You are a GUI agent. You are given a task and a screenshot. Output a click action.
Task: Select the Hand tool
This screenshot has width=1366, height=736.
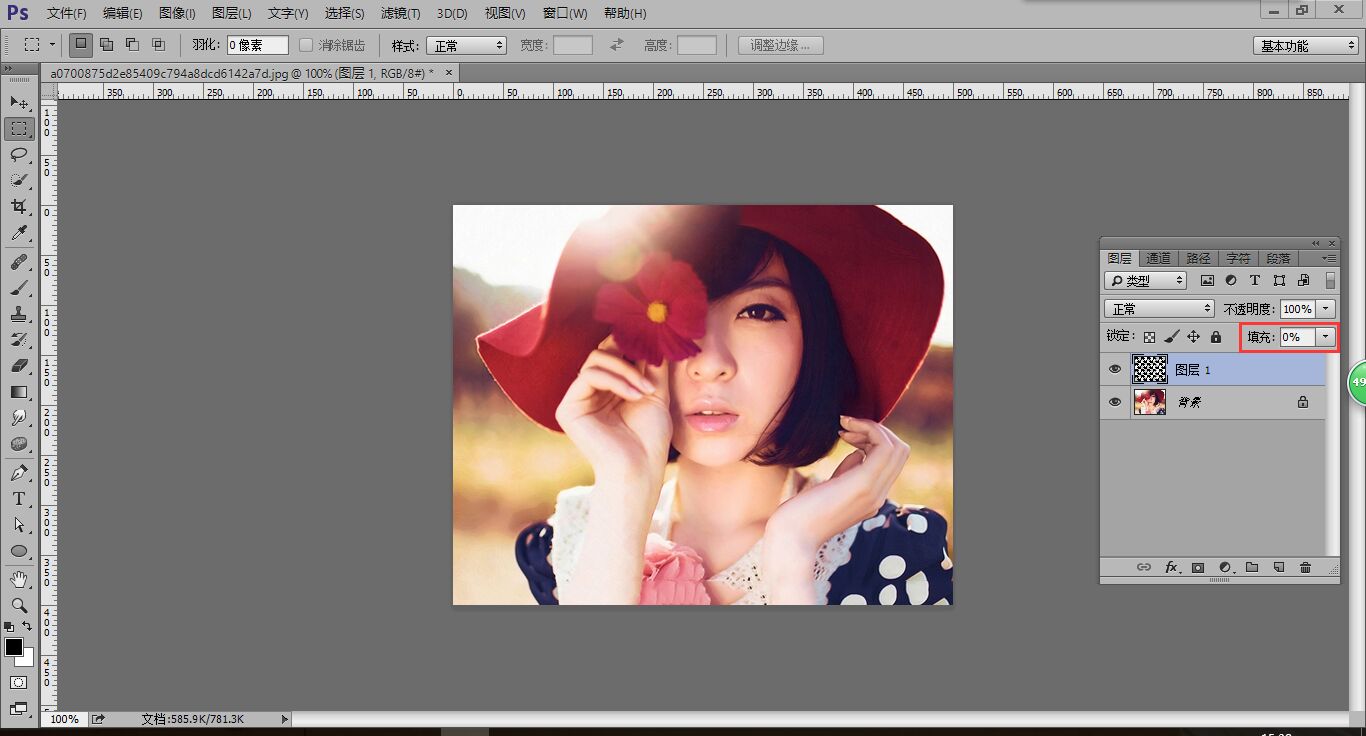pyautogui.click(x=19, y=579)
